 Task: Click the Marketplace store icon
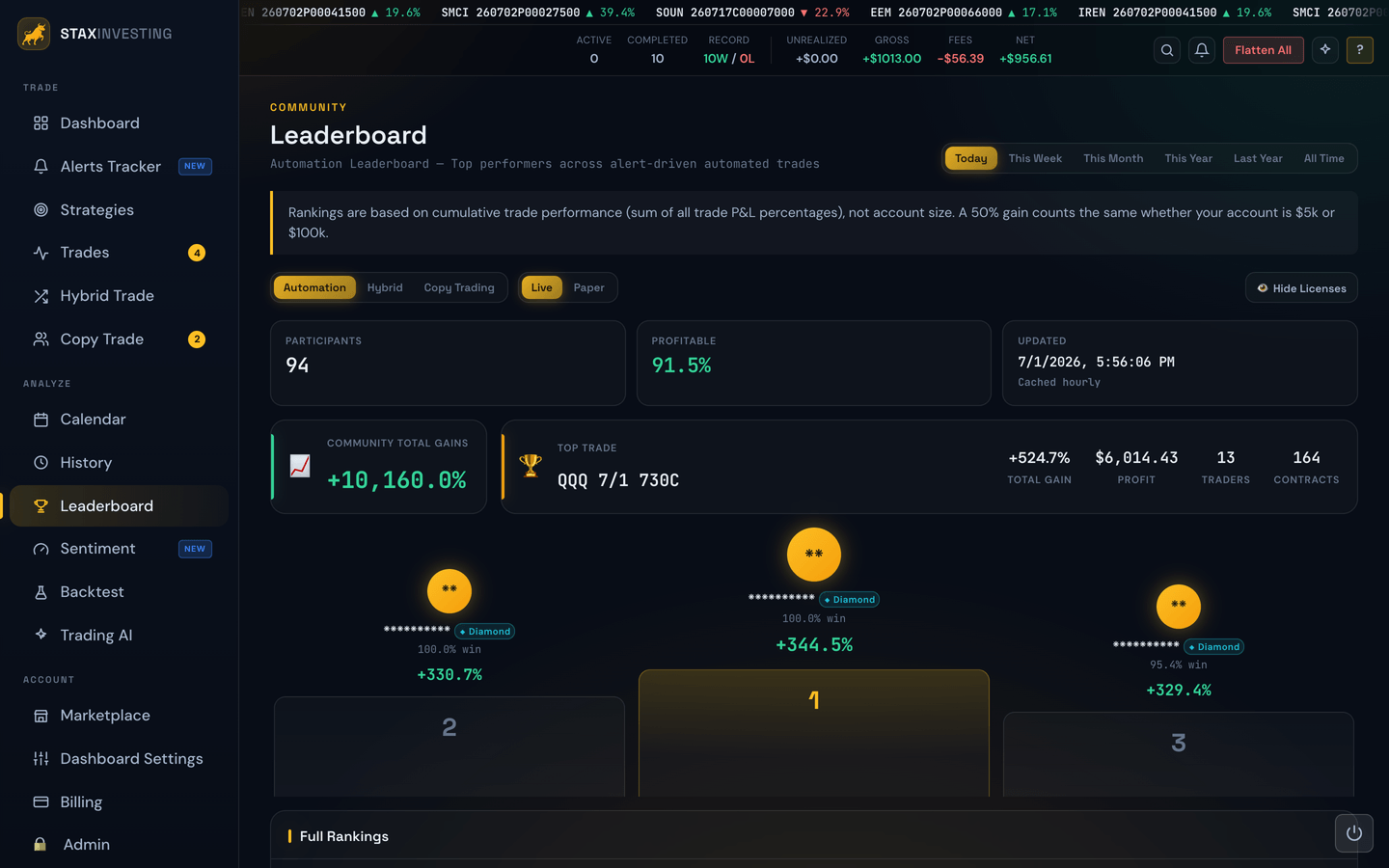[41, 716]
